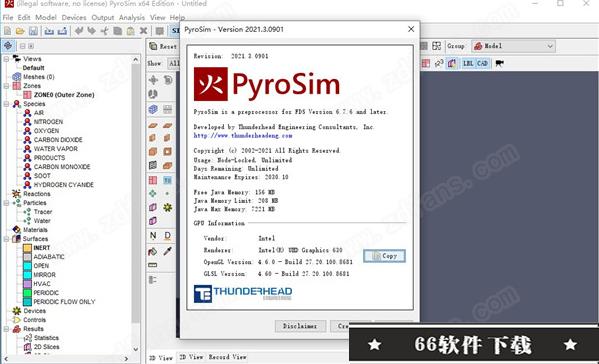The image size is (599, 364).
Task: Click the INERT surface color swatch
Action: (27, 248)
